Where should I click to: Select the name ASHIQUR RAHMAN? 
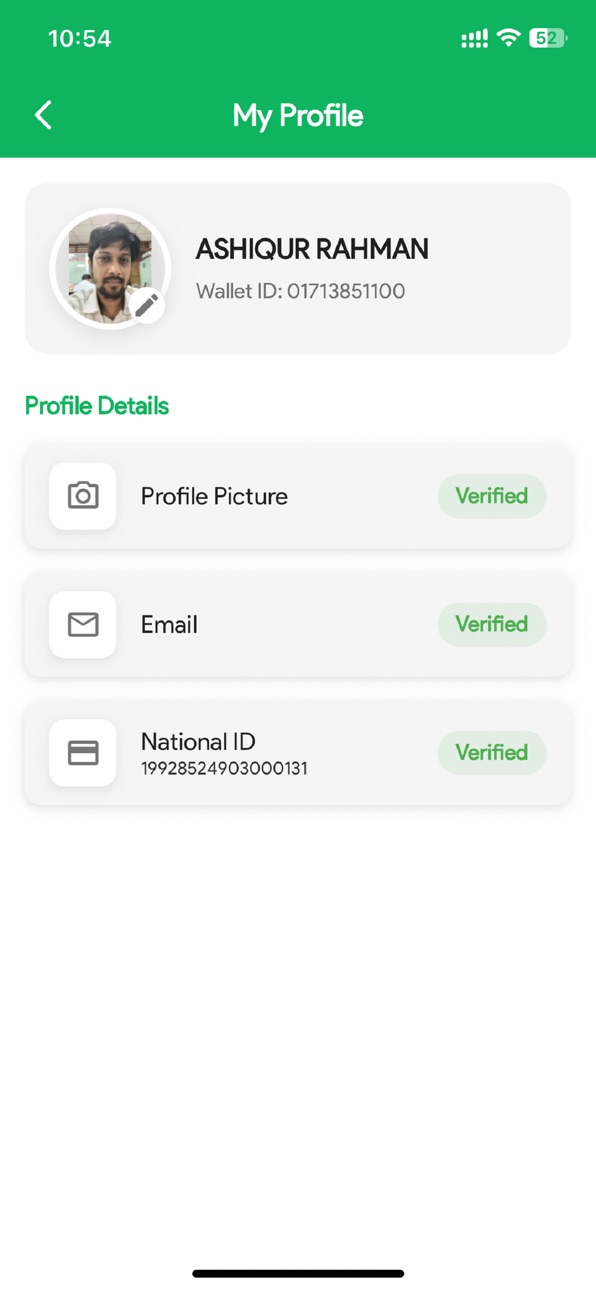tap(312, 250)
